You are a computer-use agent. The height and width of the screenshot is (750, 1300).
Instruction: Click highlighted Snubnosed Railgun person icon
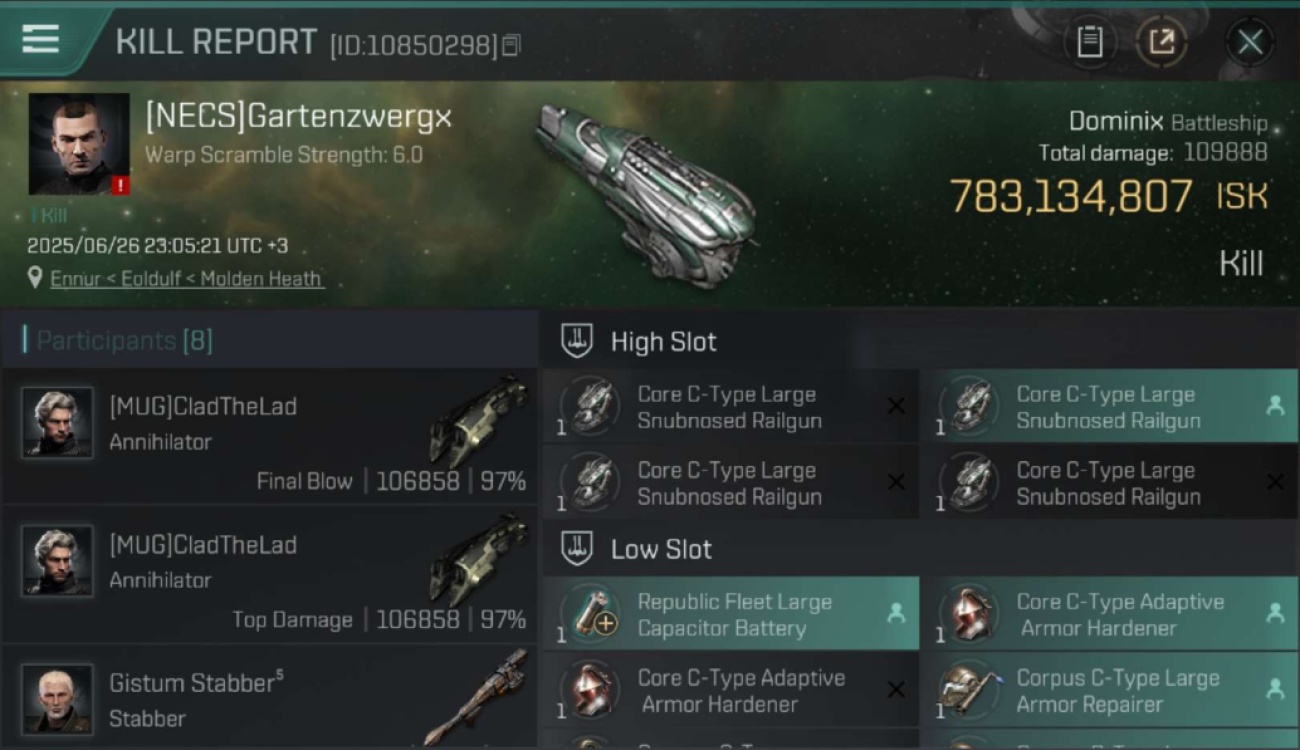[1275, 406]
